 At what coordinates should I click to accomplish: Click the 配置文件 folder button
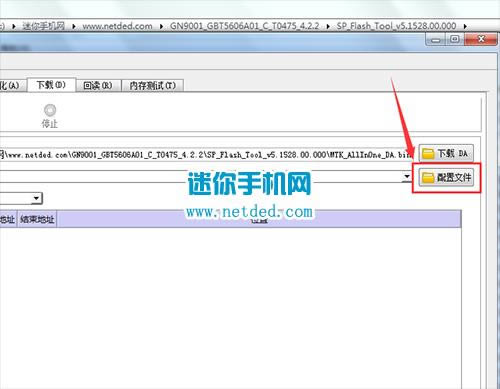(x=446, y=177)
